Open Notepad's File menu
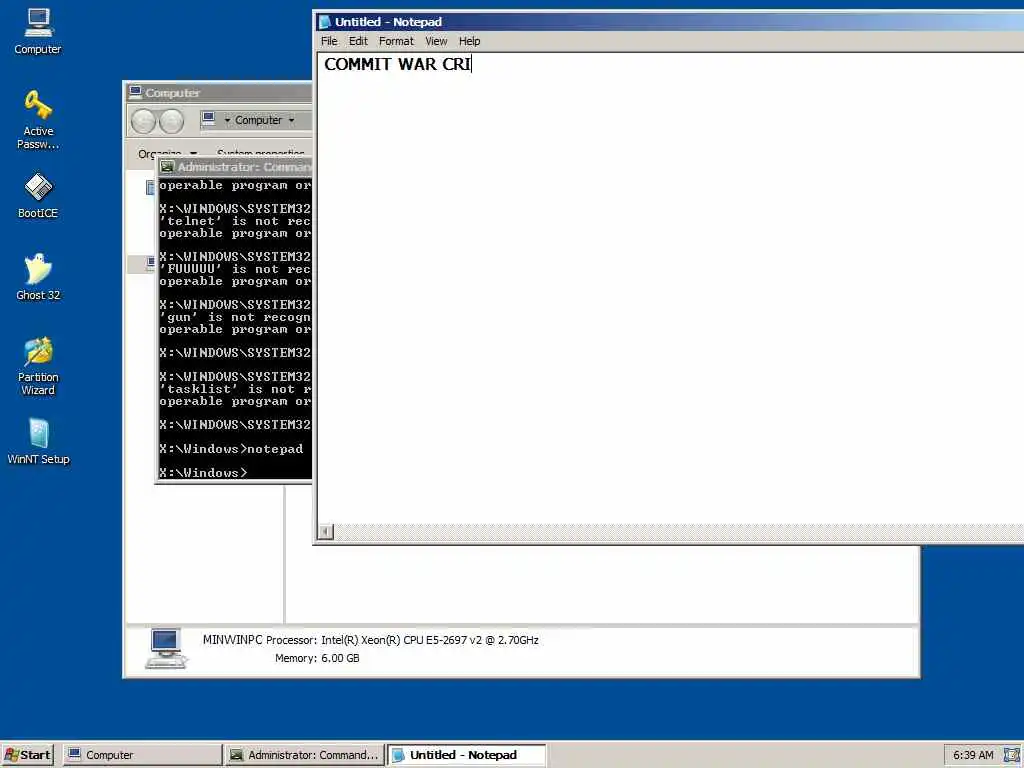This screenshot has height=768, width=1024. [329, 41]
